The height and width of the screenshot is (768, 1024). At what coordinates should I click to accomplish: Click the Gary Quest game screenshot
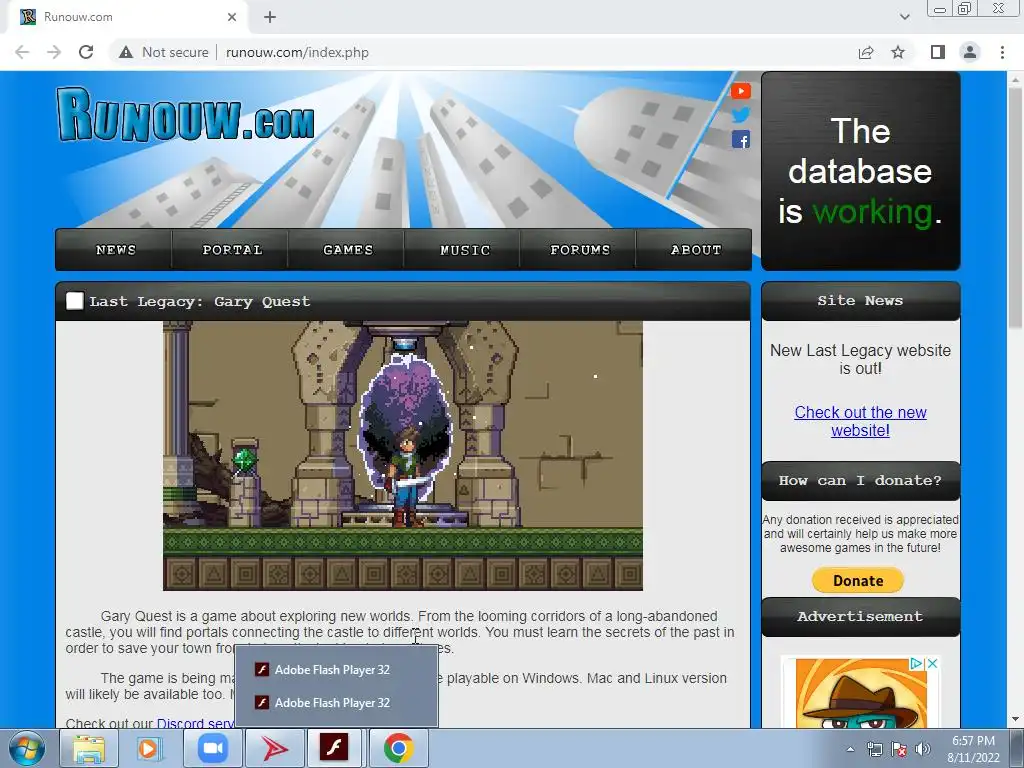(402, 455)
